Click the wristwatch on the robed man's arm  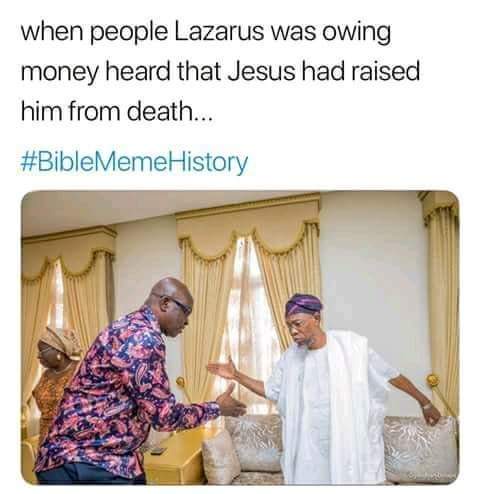(427, 405)
